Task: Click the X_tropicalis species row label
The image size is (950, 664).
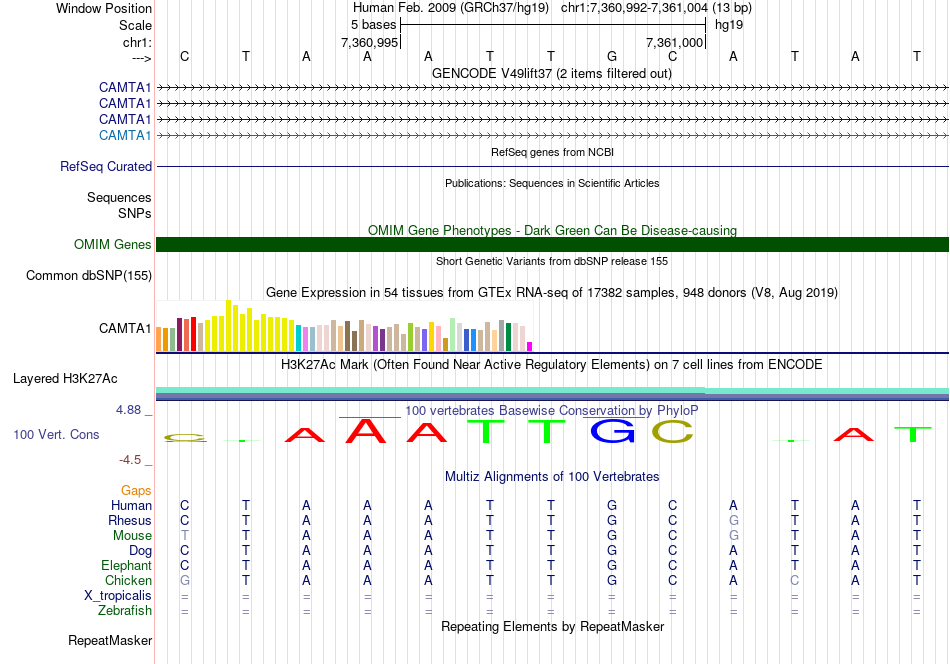Action: (x=118, y=596)
